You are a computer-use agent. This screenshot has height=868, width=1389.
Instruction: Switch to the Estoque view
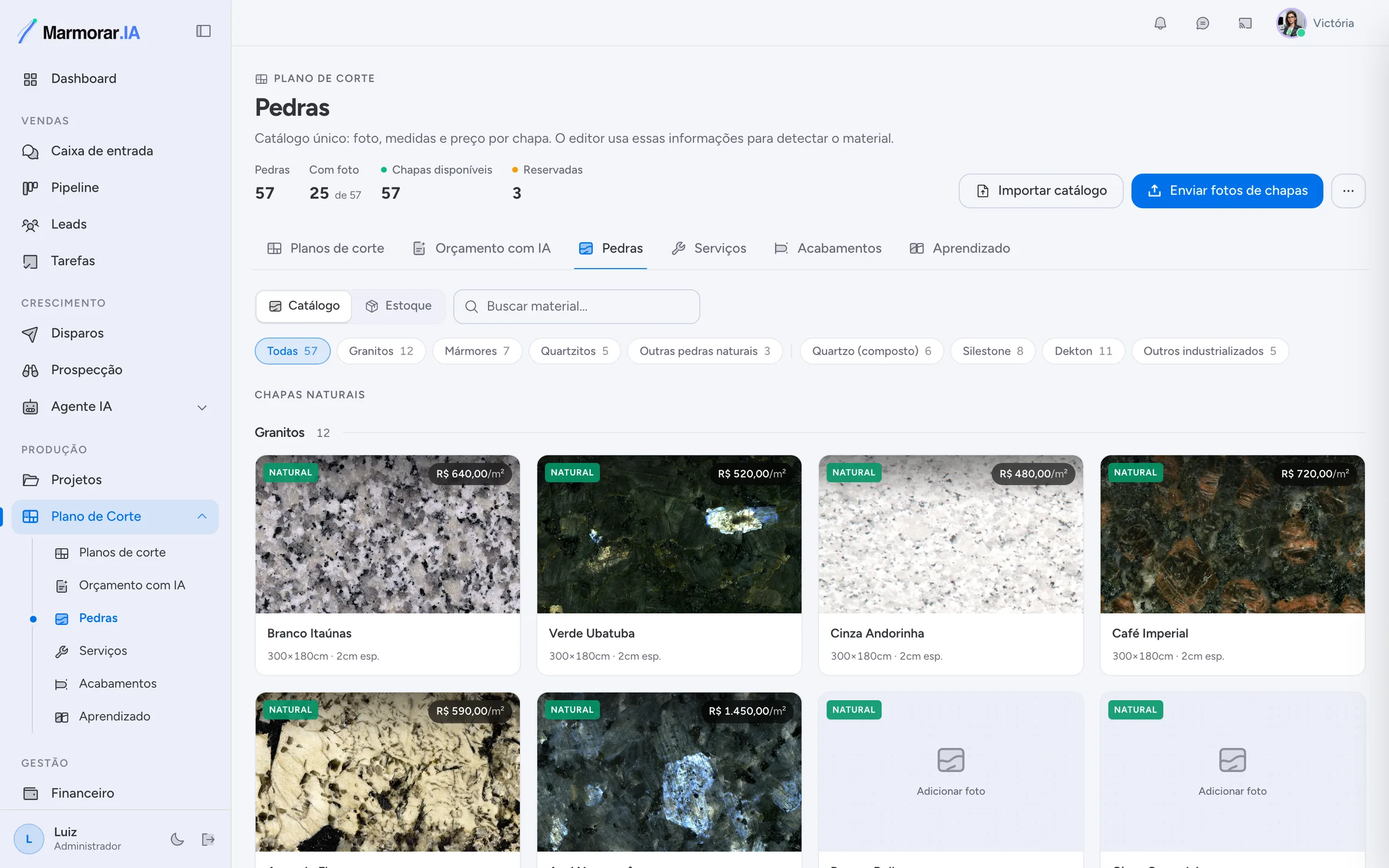[398, 306]
